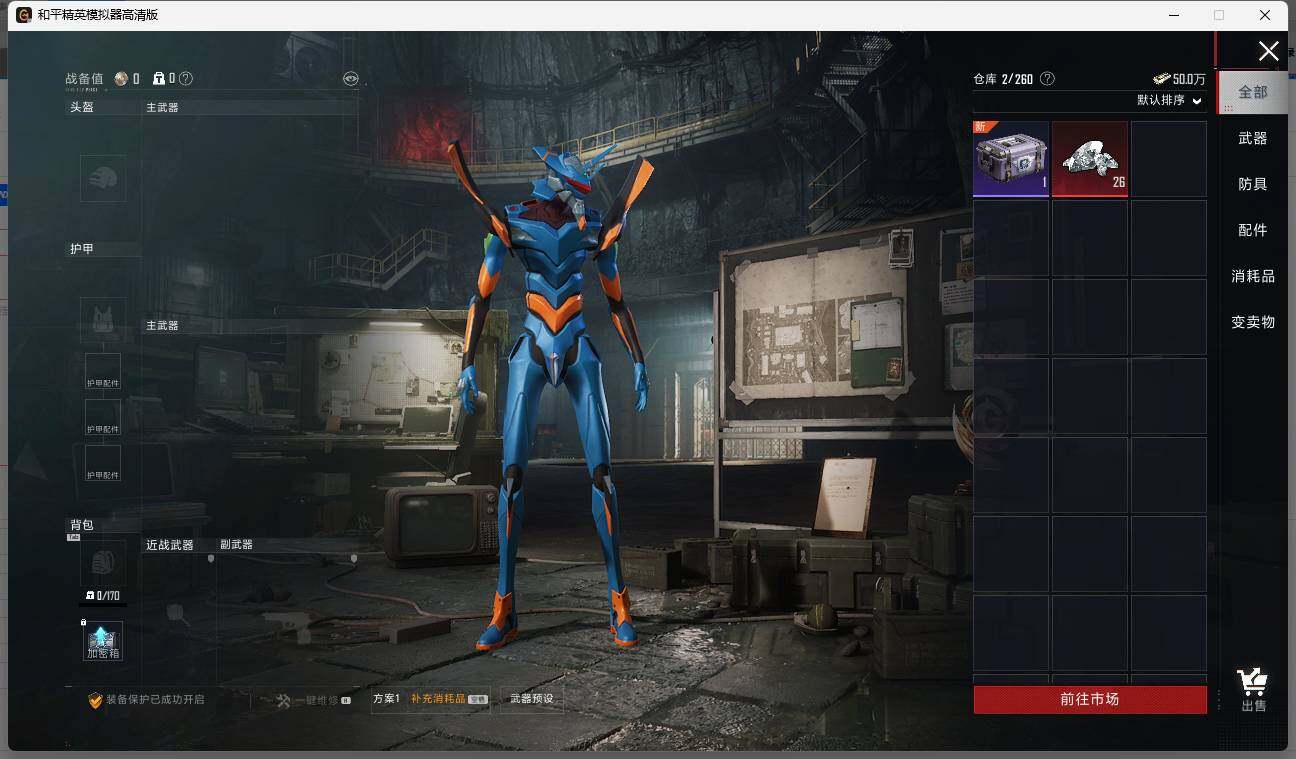The image size is (1296, 759).
Task: Switch to the 武器 category tab
Action: click(x=1253, y=138)
